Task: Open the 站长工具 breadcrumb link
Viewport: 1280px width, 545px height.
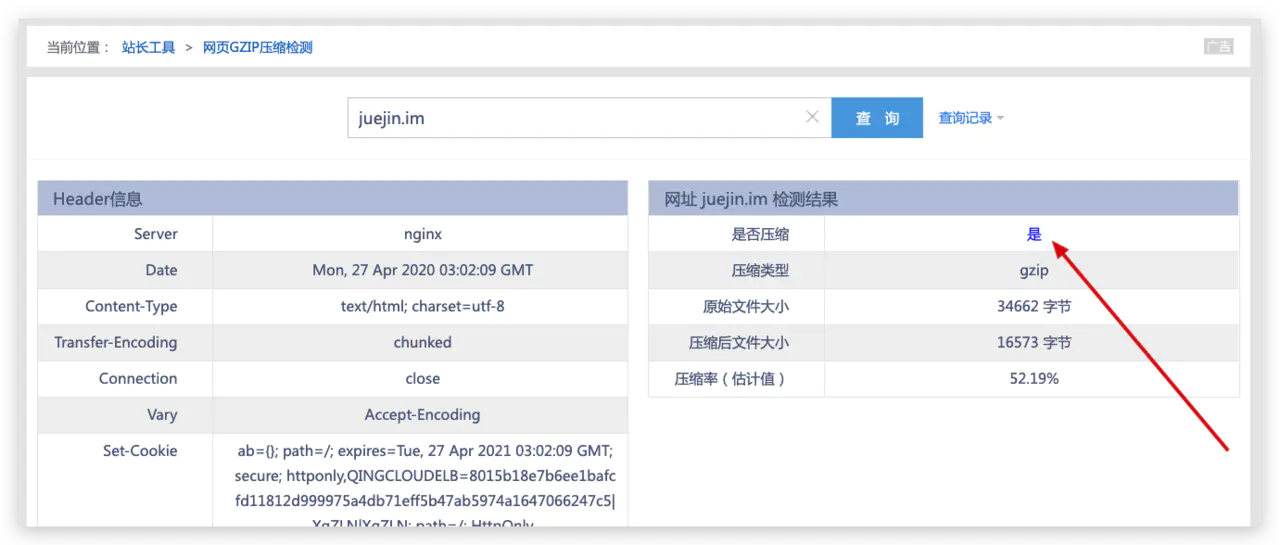Action: (x=149, y=47)
